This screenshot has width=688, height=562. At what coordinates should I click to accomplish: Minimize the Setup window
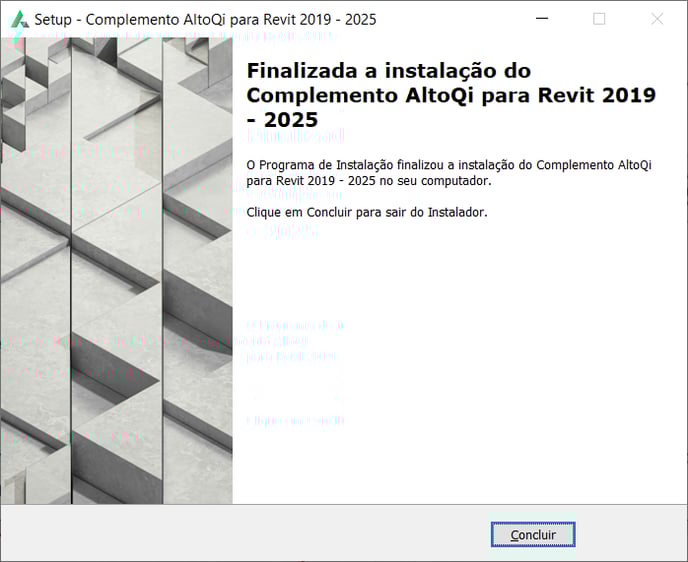tap(542, 19)
